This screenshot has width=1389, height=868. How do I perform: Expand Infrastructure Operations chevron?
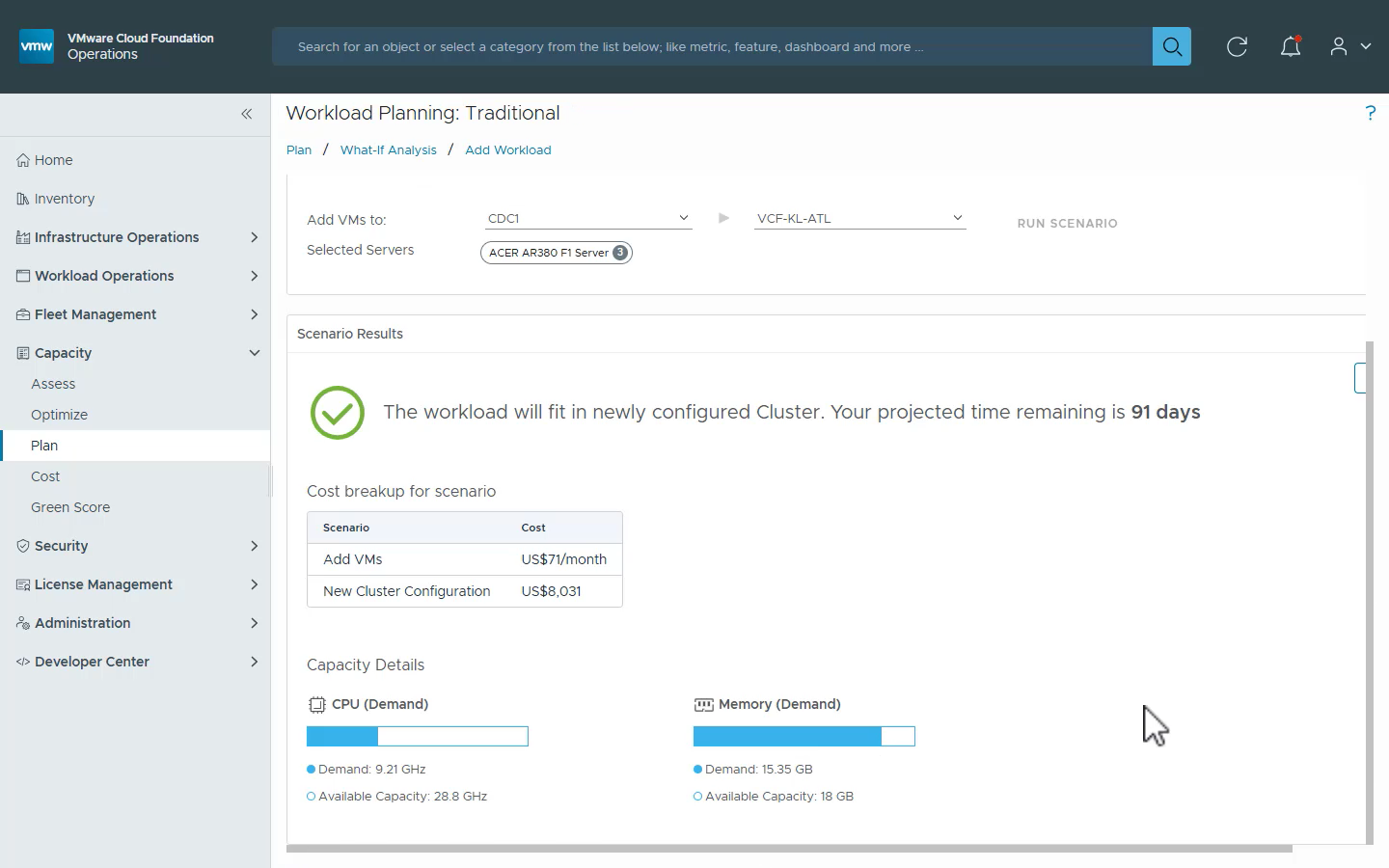[255, 237]
